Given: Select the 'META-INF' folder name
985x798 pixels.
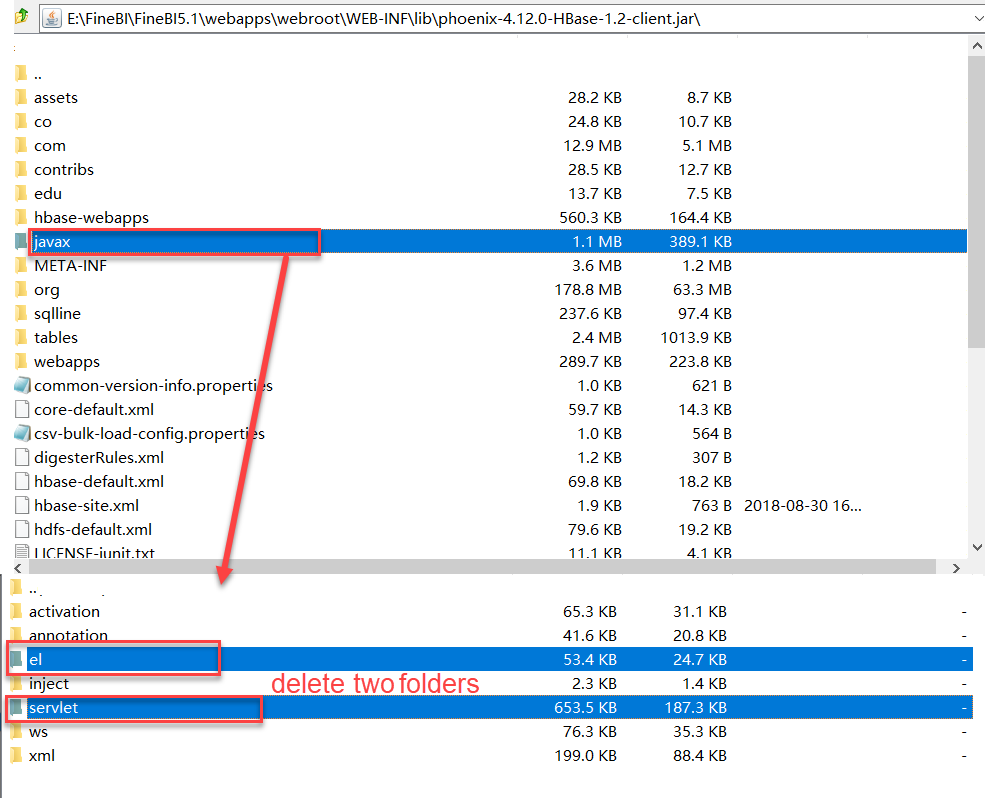Looking at the screenshot, I should pos(70,266).
